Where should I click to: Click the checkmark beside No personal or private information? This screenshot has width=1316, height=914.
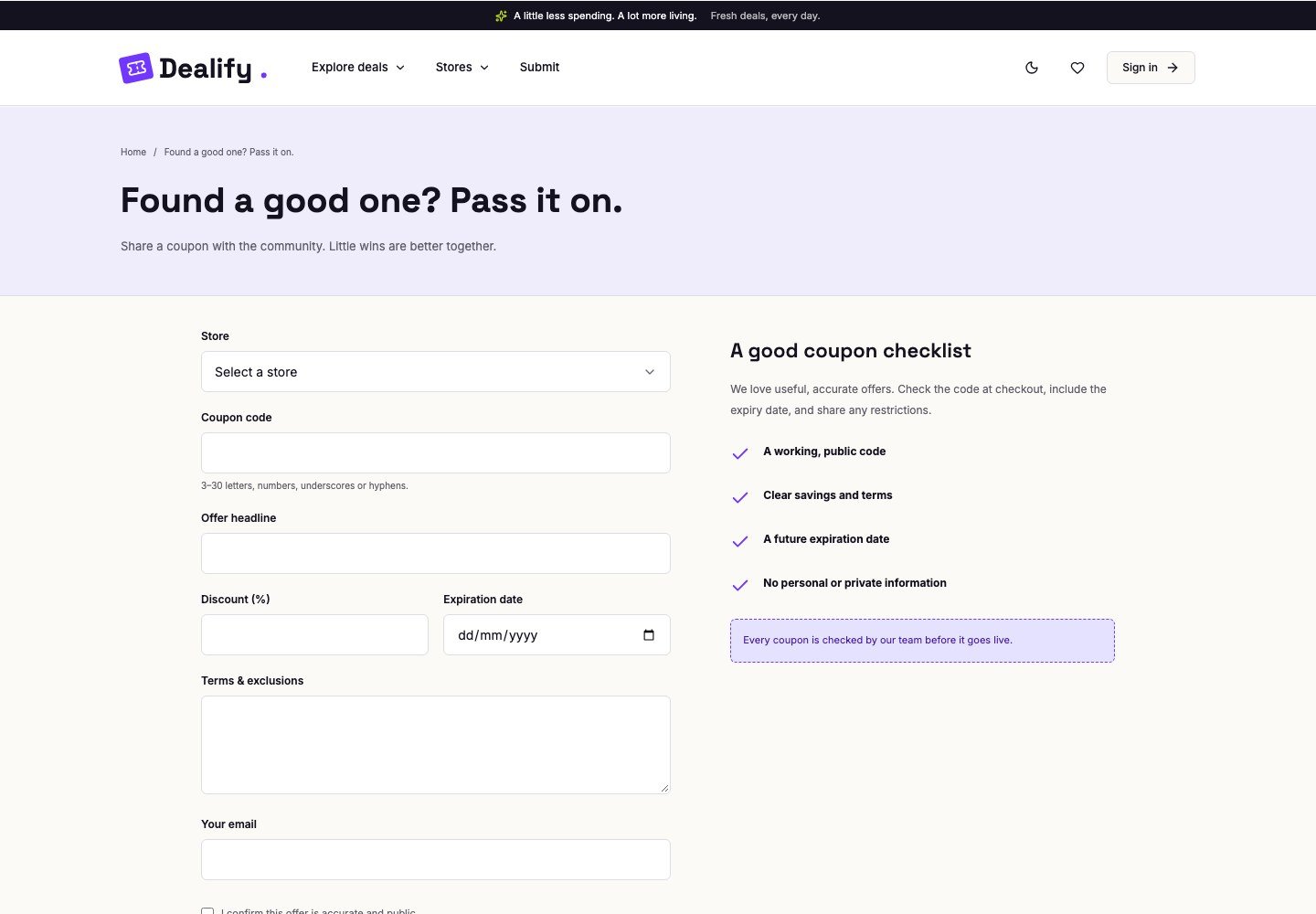[x=740, y=585]
